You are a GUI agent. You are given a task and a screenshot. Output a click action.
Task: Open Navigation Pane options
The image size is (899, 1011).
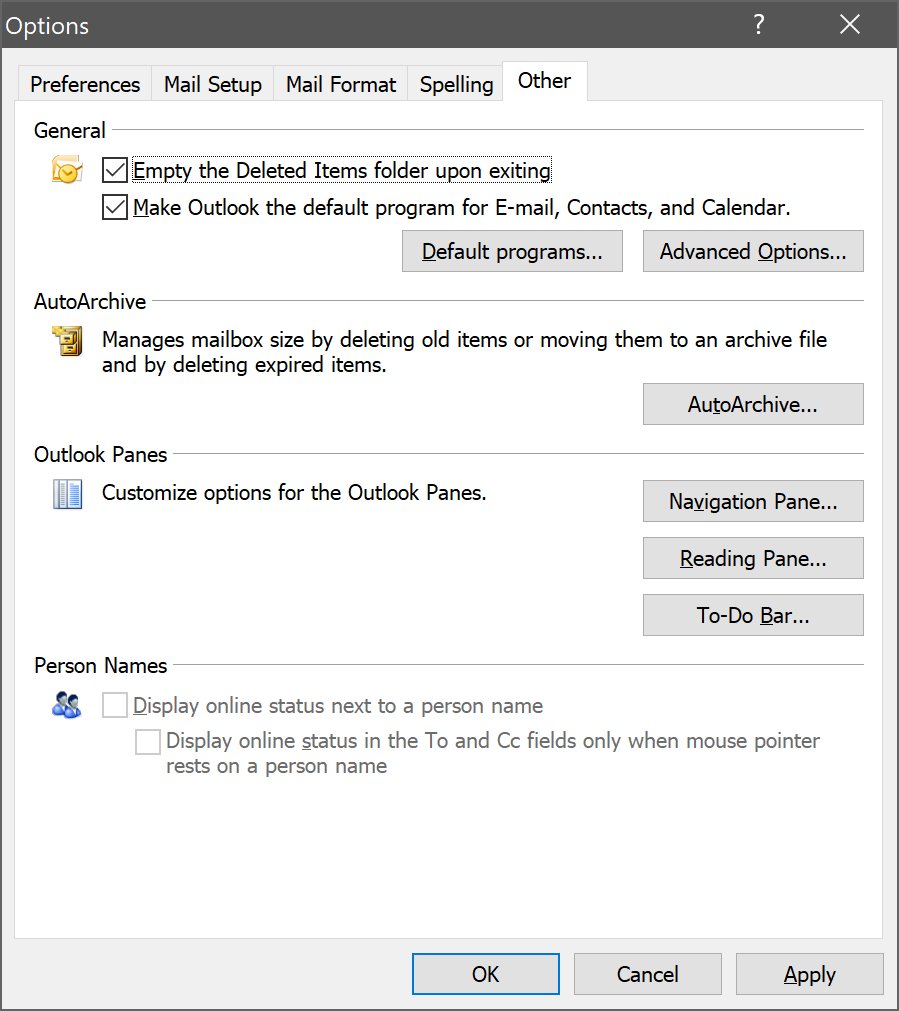click(x=753, y=501)
